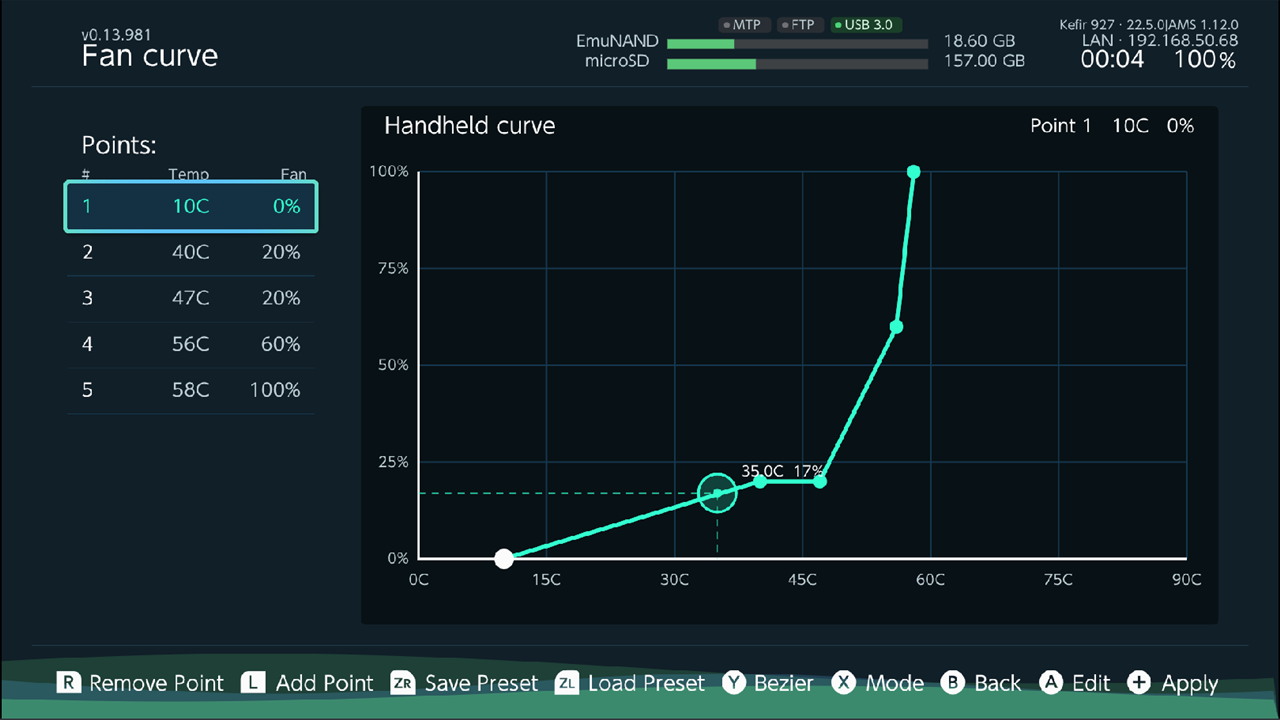Image resolution: width=1280 pixels, height=720 pixels.
Task: Select point 5 row with 58C 100%
Action: click(x=191, y=391)
